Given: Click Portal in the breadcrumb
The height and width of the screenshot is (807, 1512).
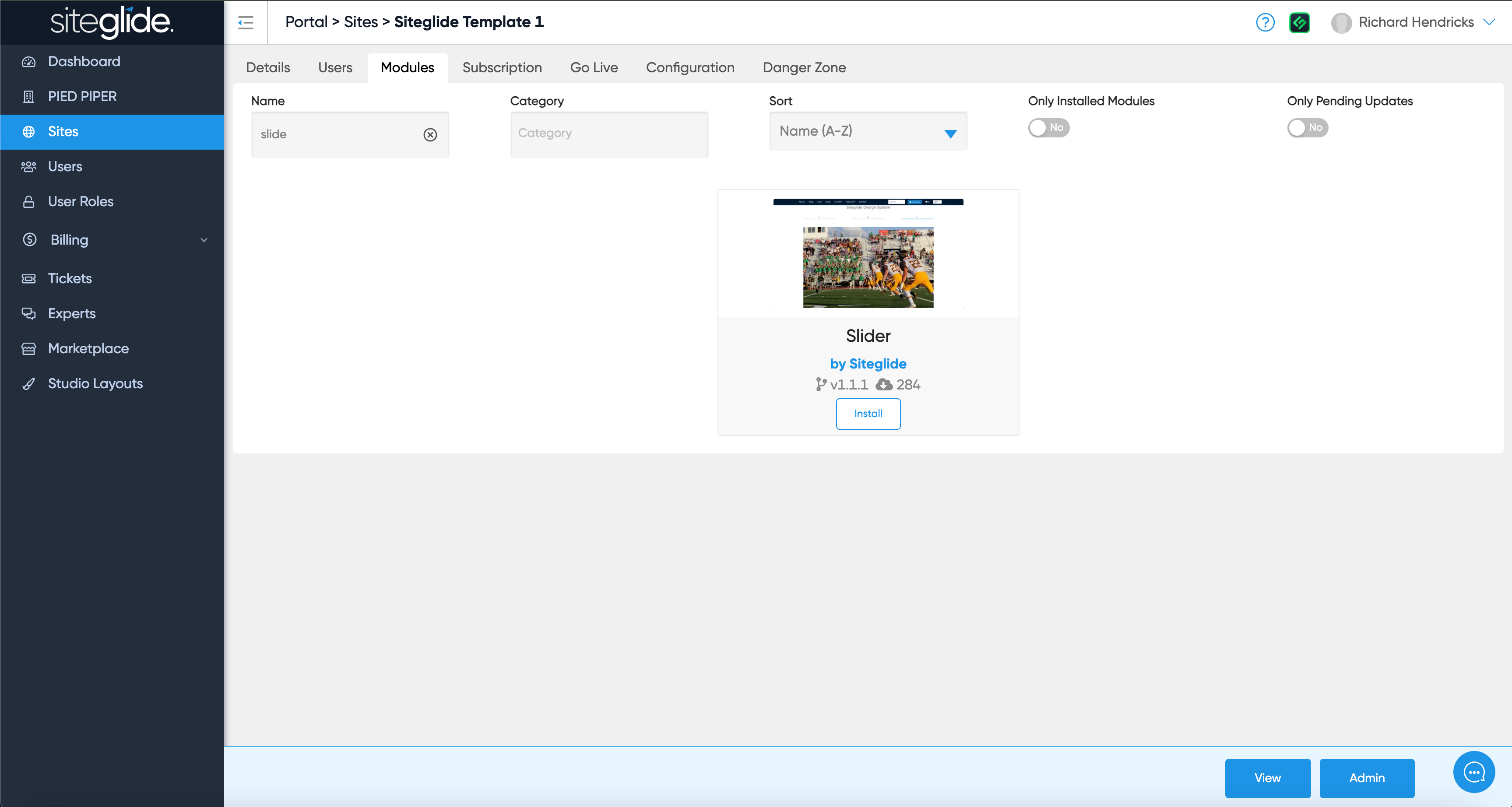Looking at the screenshot, I should [306, 22].
